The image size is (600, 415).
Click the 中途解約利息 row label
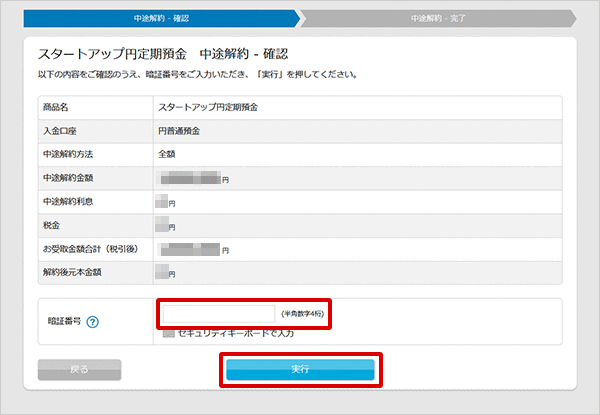68,202
